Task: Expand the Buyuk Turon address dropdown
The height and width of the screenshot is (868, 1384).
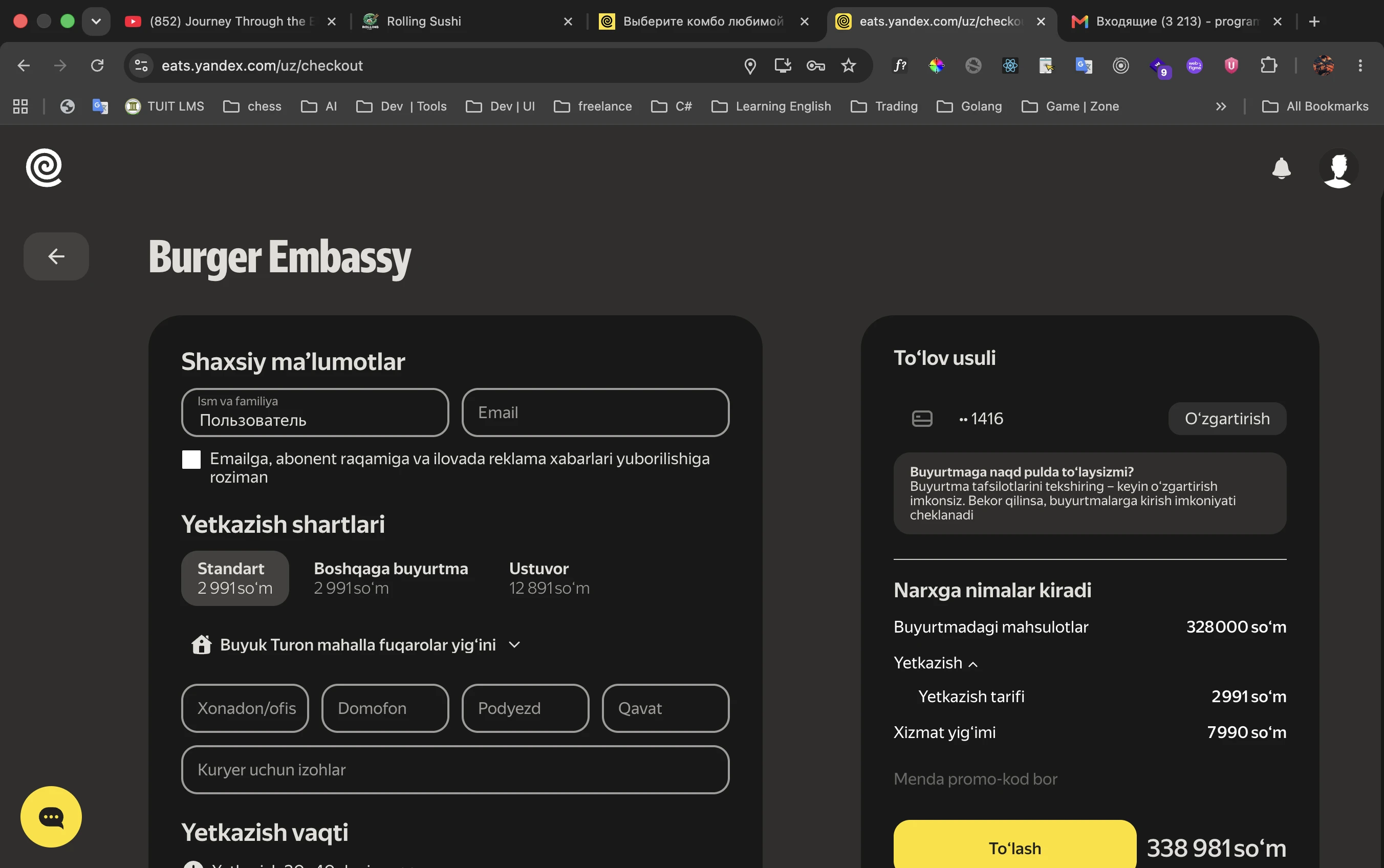Action: tap(356, 645)
